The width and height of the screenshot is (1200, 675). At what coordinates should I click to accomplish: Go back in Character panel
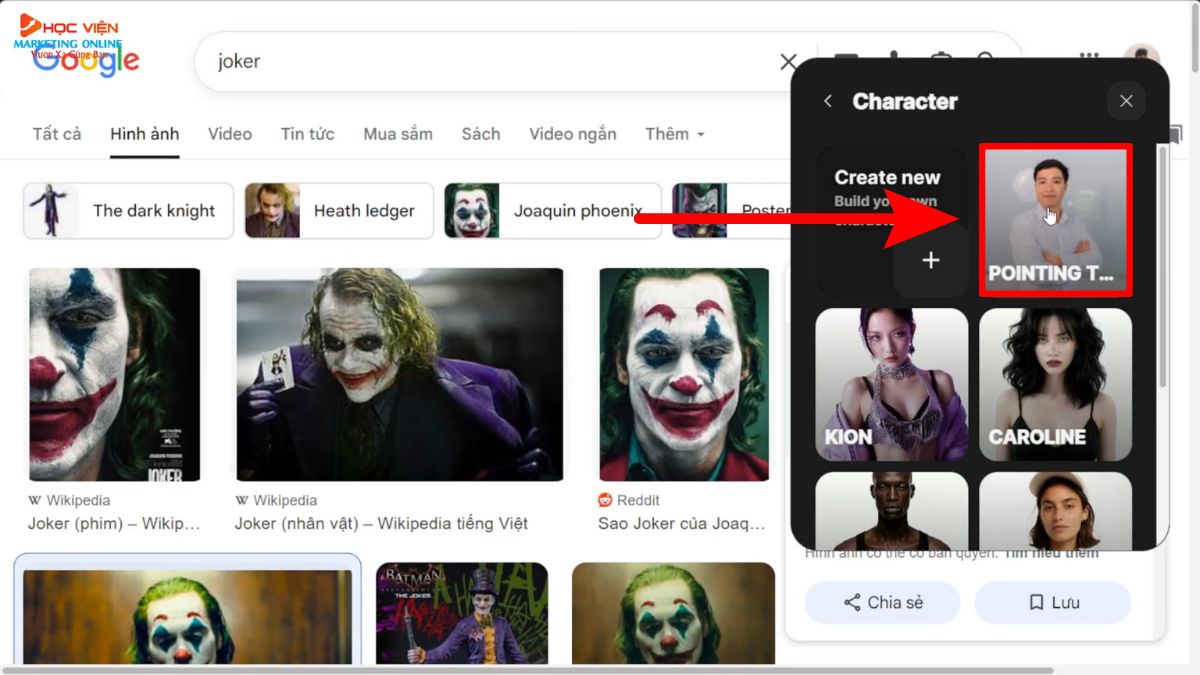tap(828, 101)
